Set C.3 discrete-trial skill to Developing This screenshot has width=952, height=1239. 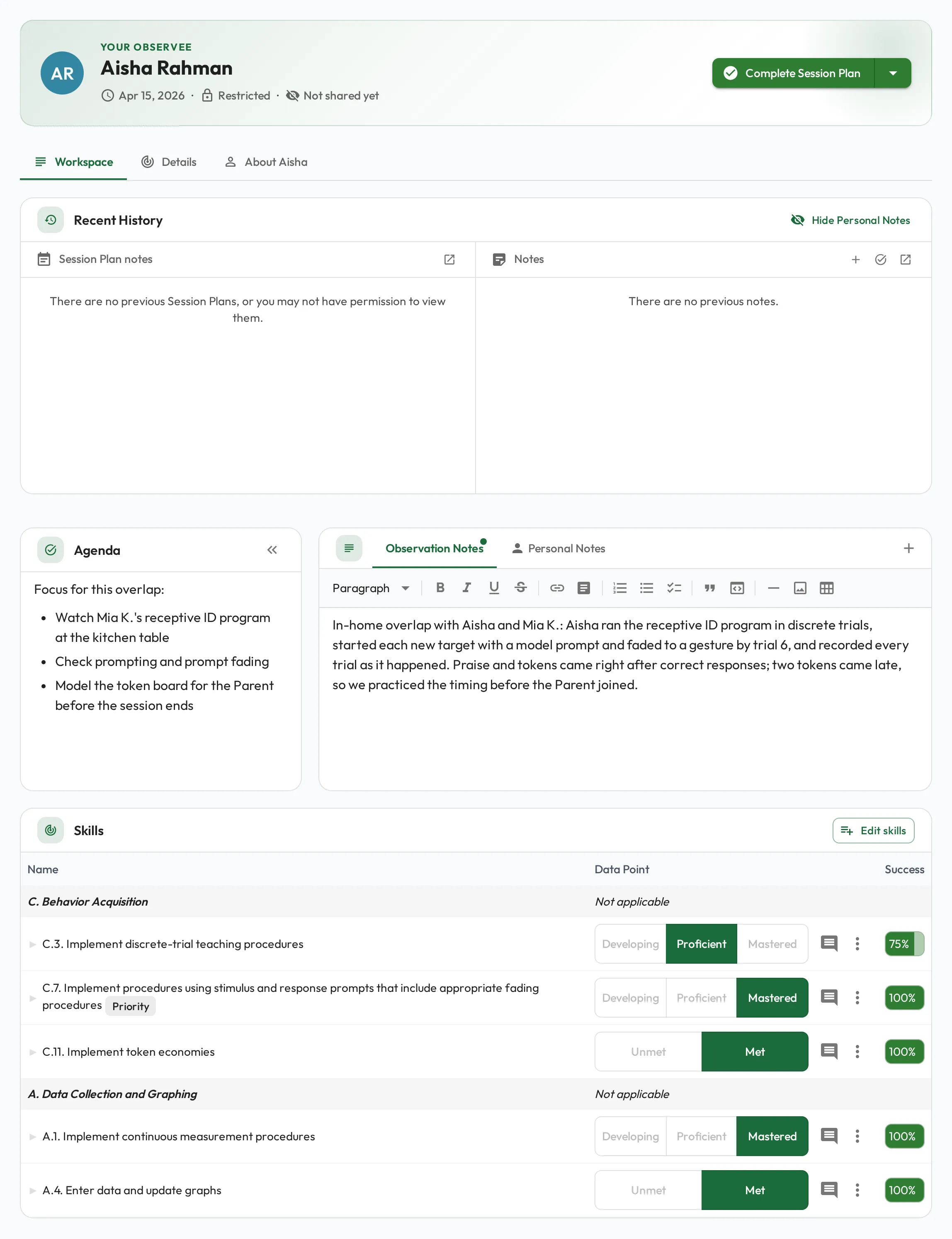[x=631, y=944]
